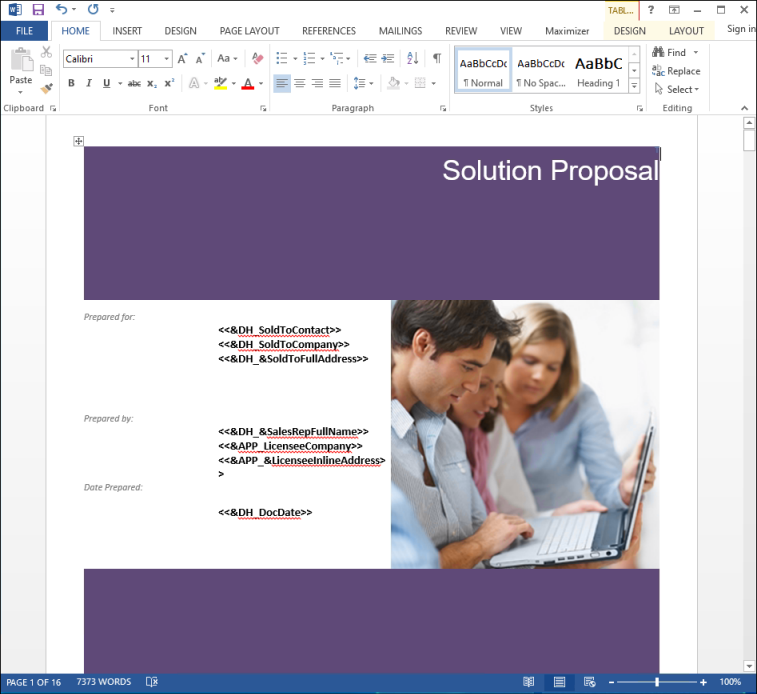Toggle Bold formatting
The height and width of the screenshot is (694, 757).
[x=71, y=84]
